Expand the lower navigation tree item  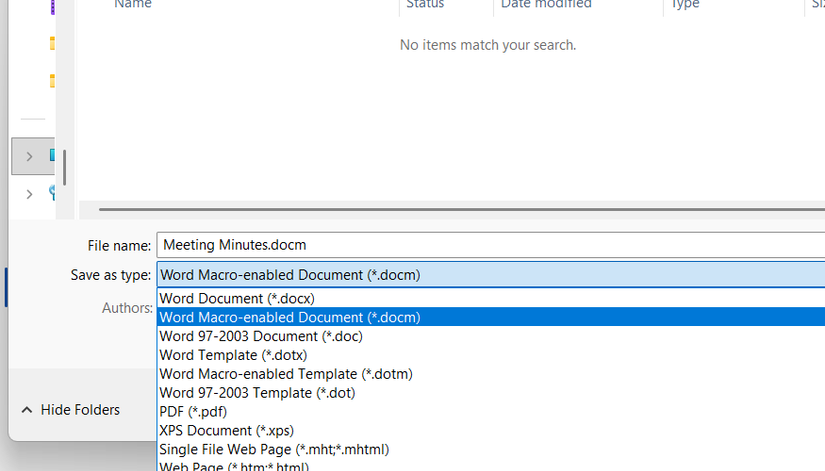[29, 194]
